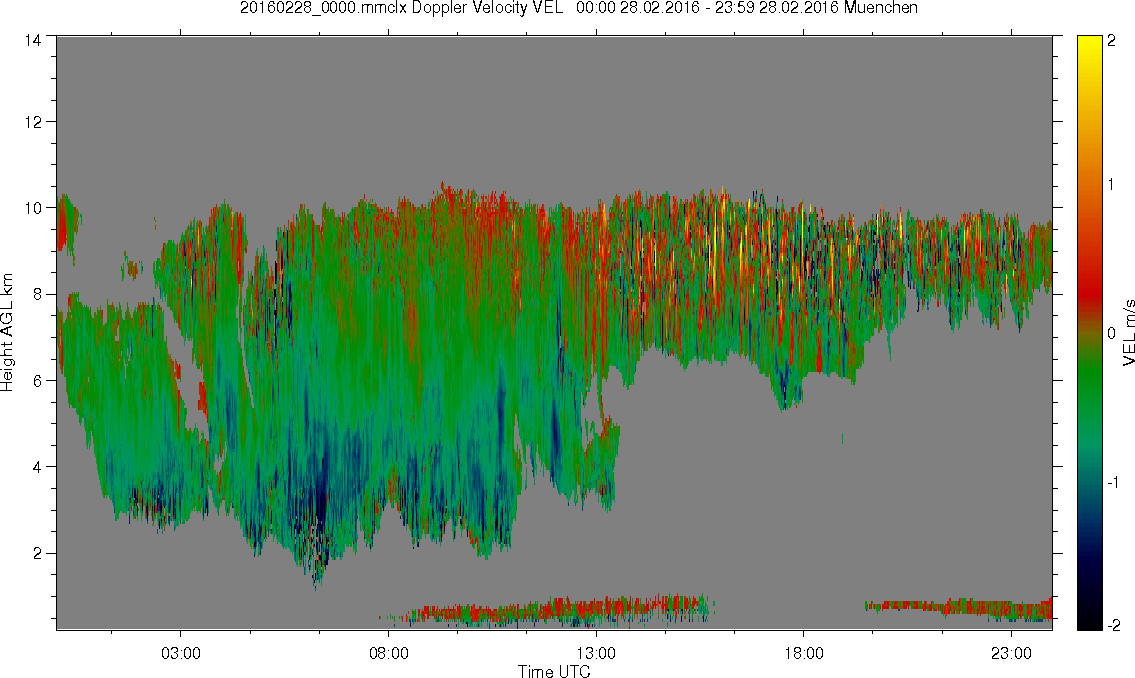Click the 23:00 time tick label
The height and width of the screenshot is (678, 1135).
pos(1011,653)
